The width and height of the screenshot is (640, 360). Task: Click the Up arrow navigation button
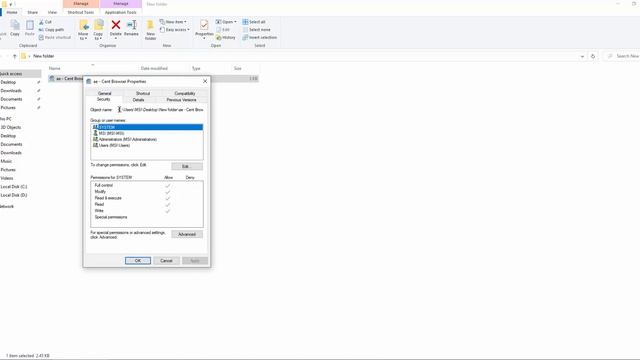tap(15, 56)
